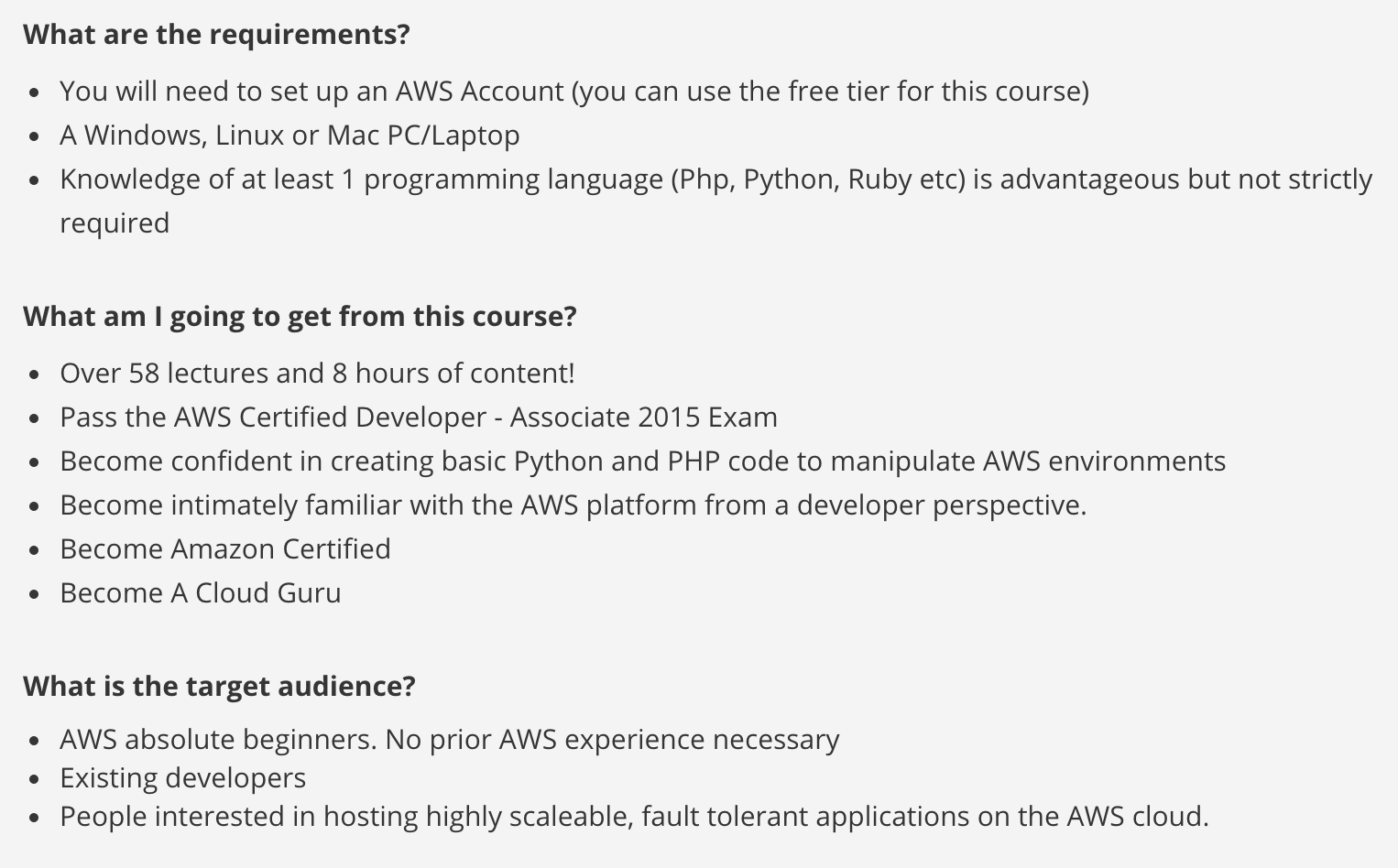Viewport: 1398px width, 868px height.
Task: Click the programming language knowledge requirement
Action: 715,201
